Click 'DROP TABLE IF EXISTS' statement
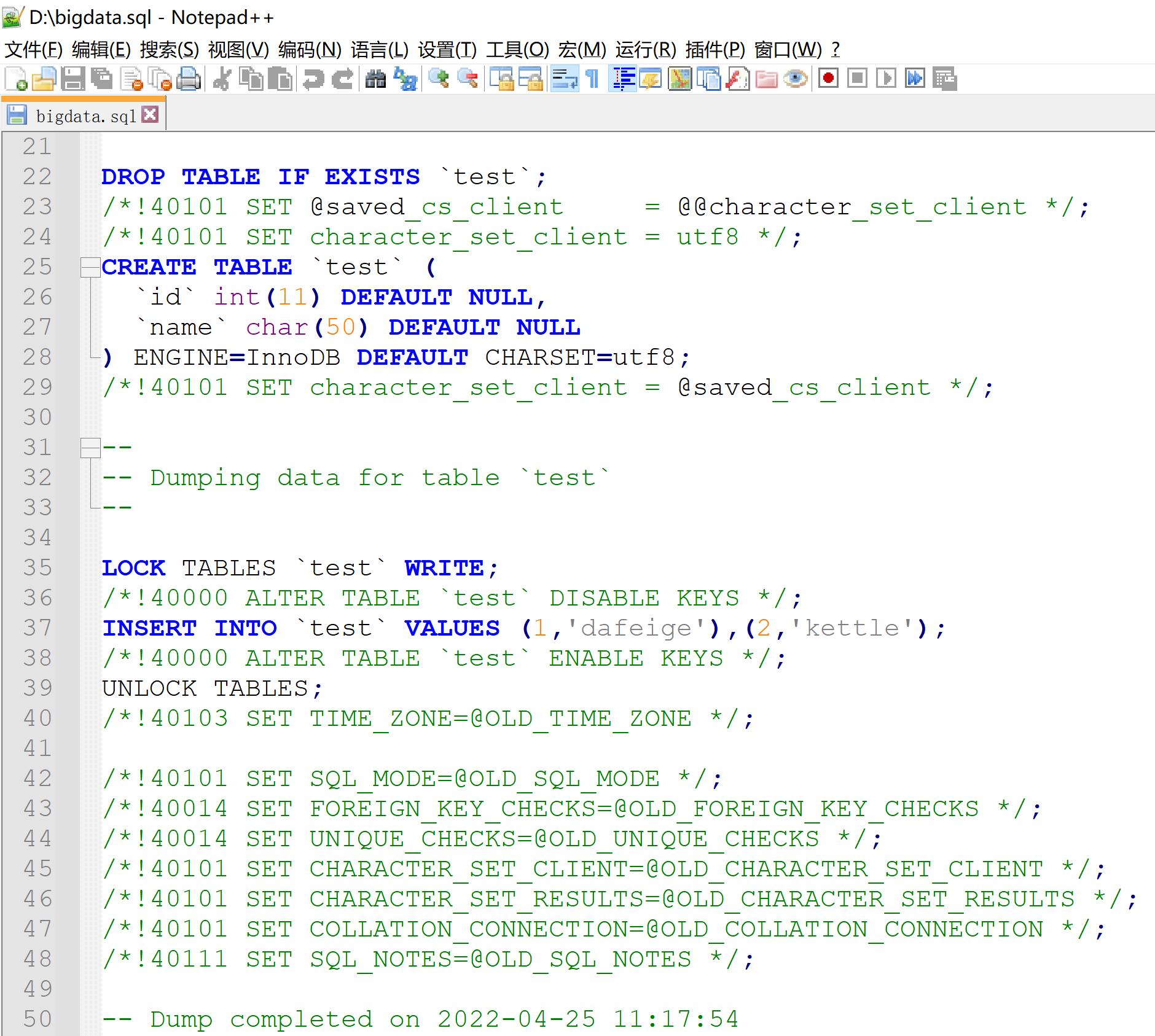 click(x=261, y=177)
